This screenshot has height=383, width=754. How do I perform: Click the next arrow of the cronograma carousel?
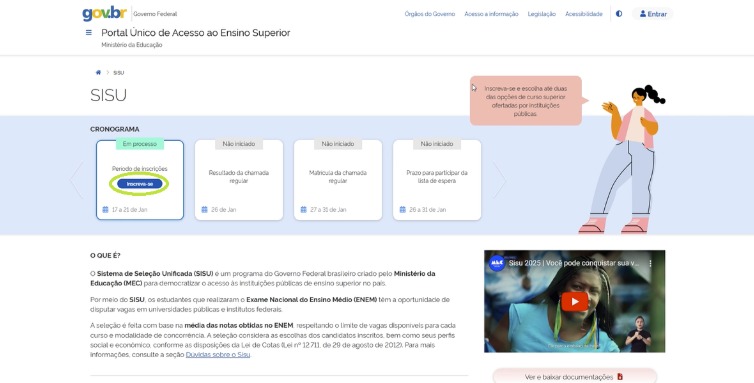pos(499,180)
